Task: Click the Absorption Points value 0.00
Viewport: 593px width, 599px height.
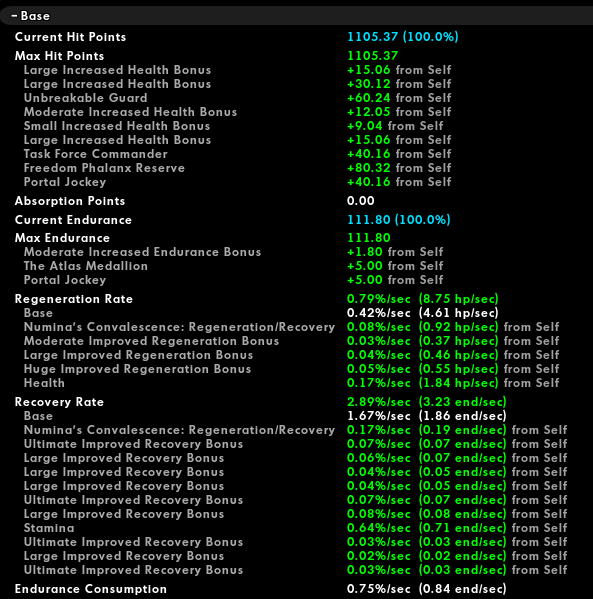Action: (x=360, y=201)
